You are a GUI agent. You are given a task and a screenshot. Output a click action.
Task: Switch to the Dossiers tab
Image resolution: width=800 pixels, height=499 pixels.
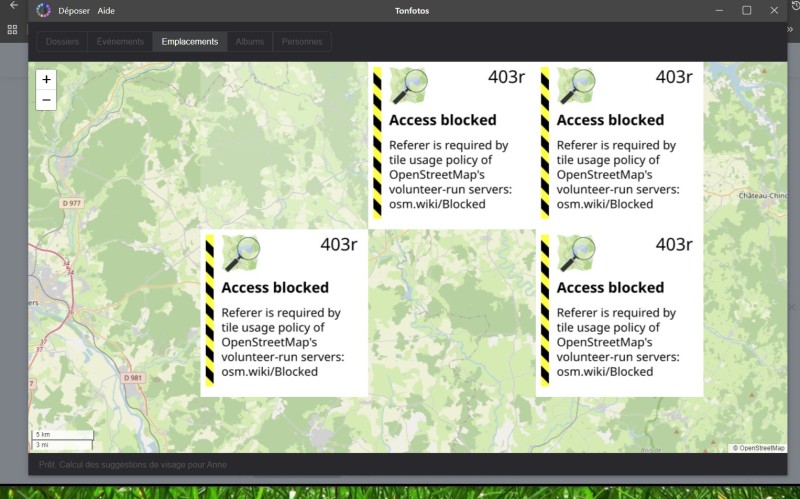62,42
